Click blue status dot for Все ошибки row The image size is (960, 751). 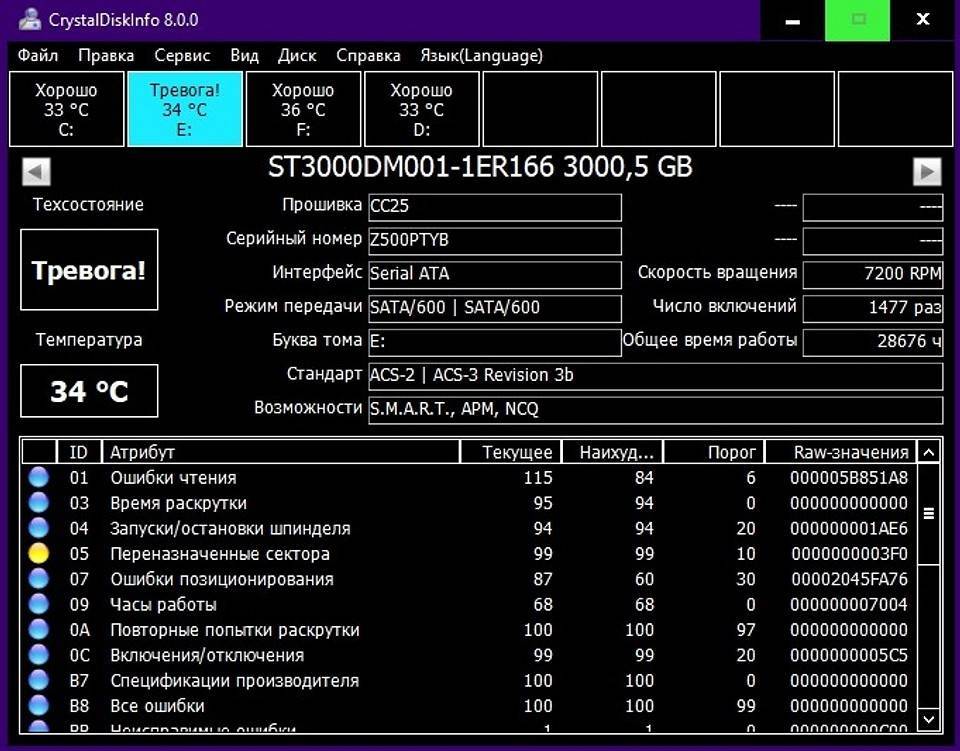(39, 706)
